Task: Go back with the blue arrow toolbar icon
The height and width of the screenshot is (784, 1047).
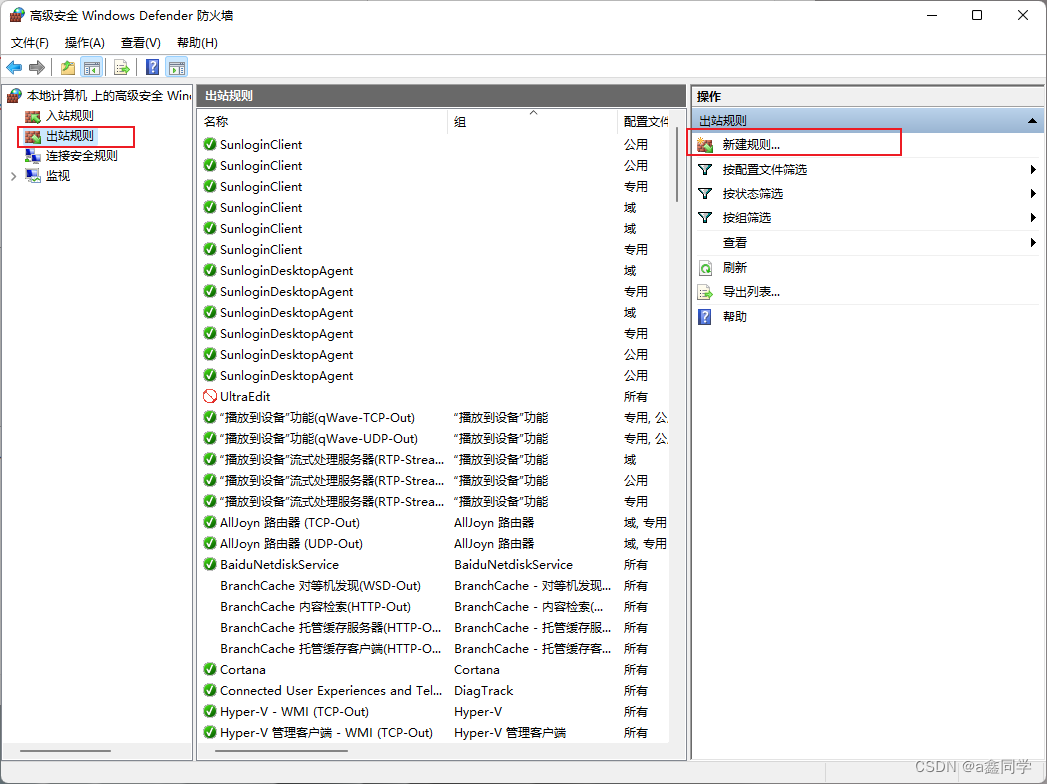Action: pos(14,67)
